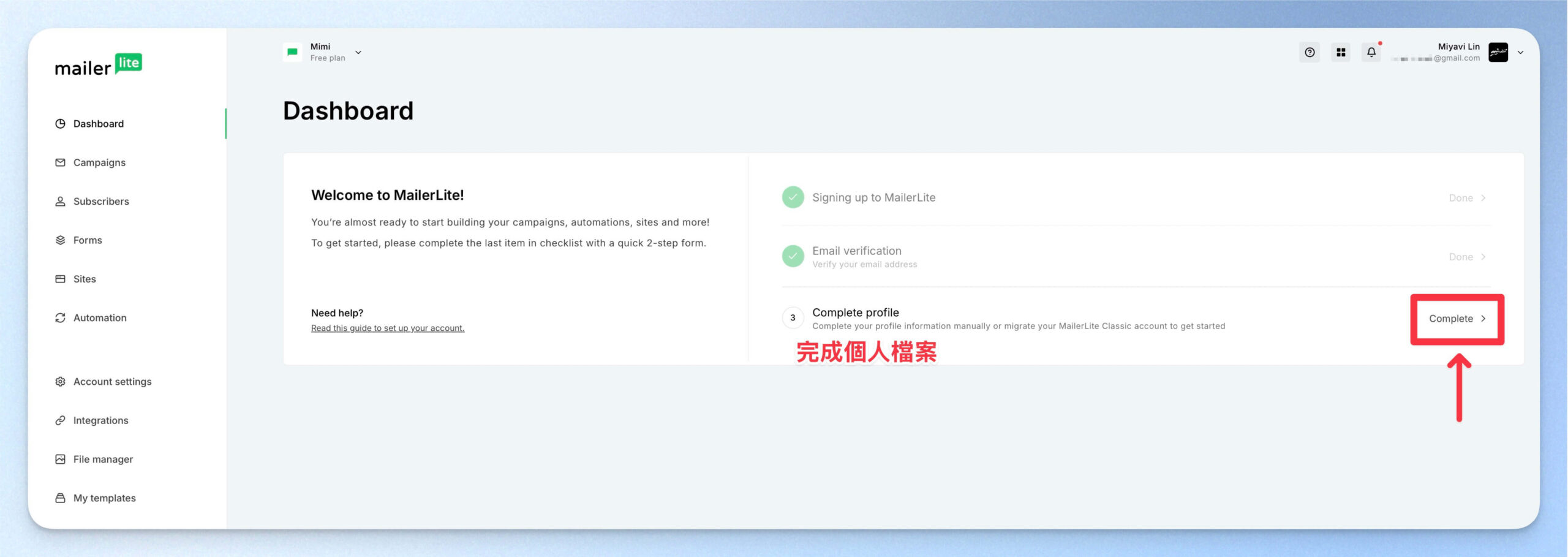Click the green Mimi account flag icon
Viewport: 1568px width, 557px height.
(x=292, y=53)
